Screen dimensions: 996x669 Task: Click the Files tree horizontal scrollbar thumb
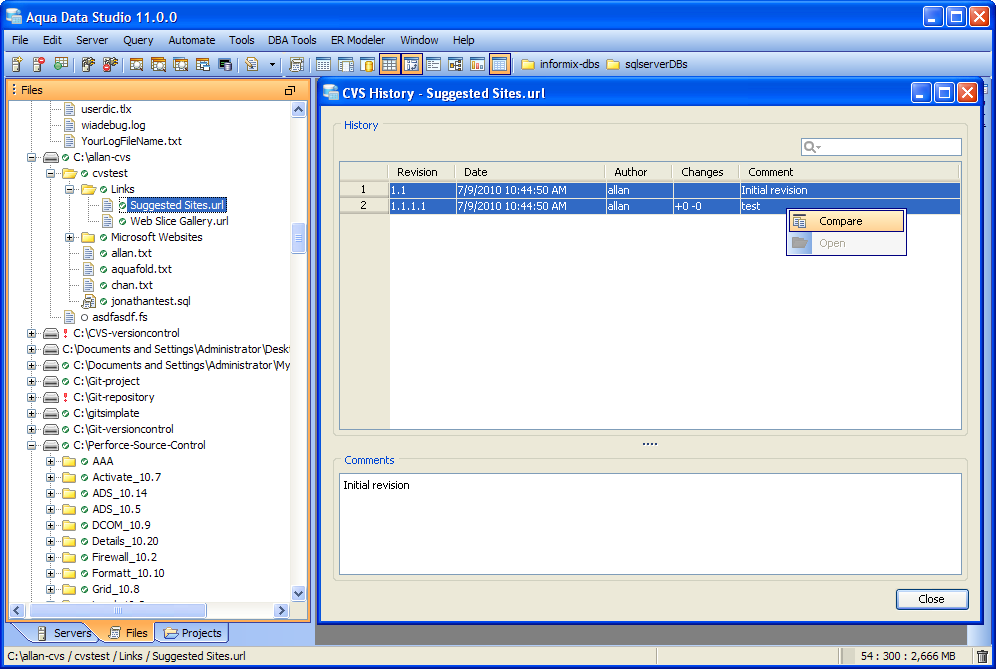[x=118, y=611]
